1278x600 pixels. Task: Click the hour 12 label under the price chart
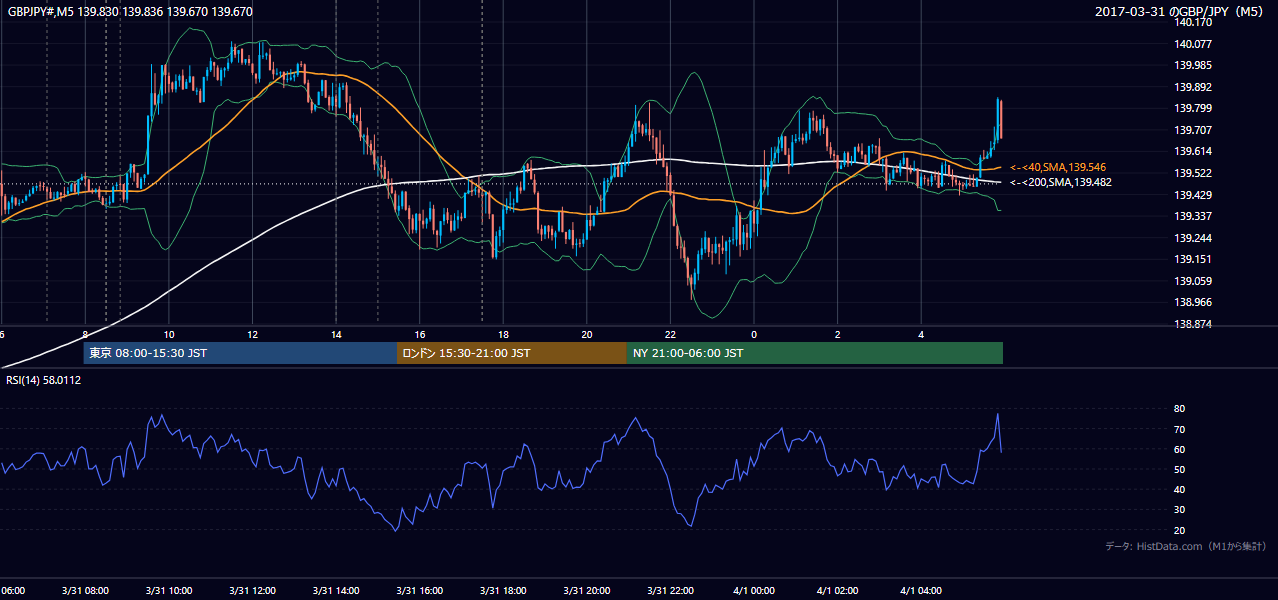pos(253,334)
